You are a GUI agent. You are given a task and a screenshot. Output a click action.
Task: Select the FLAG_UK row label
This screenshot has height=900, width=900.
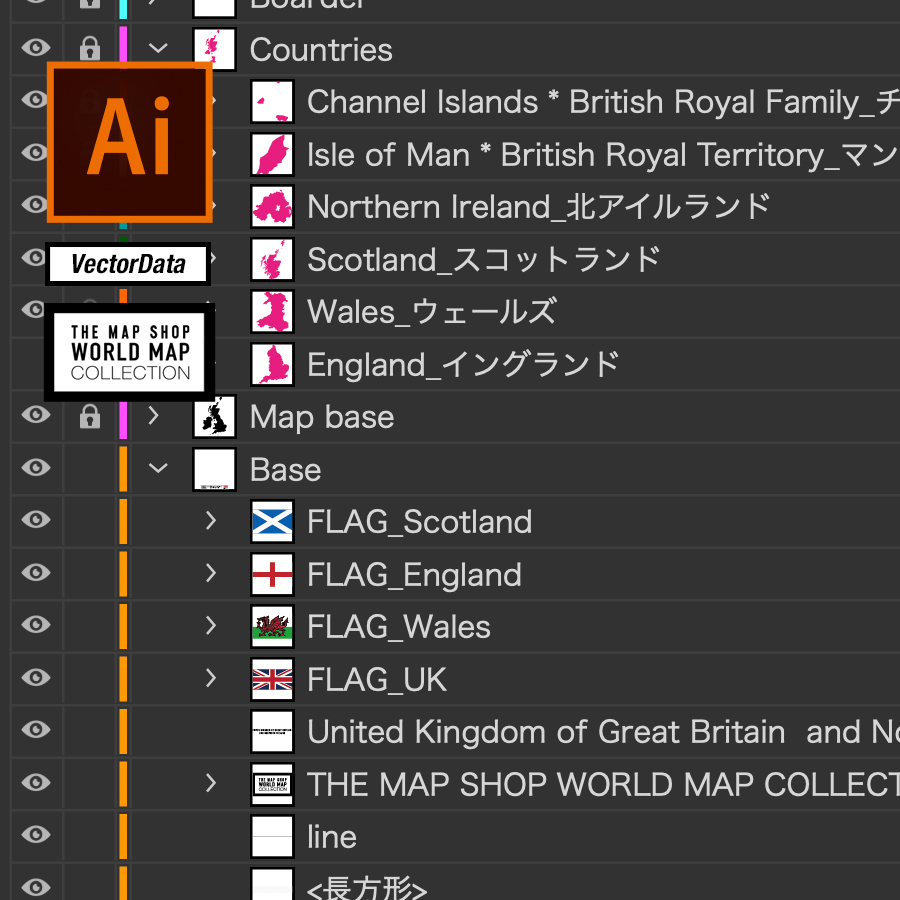377,680
